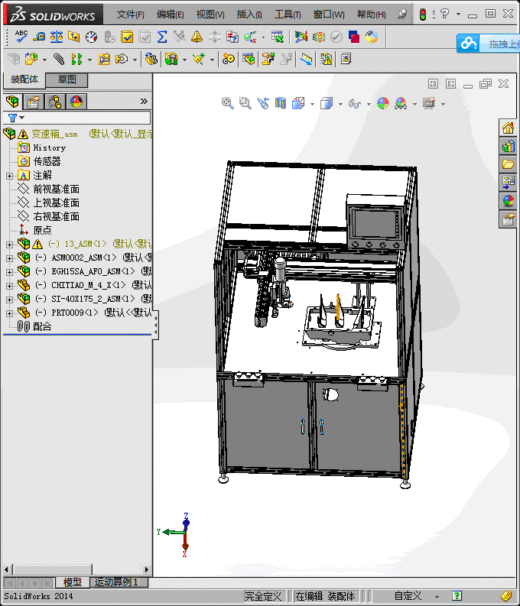Open the filter dropdown arrow in tree
The height and width of the screenshot is (606, 520).
click(22, 117)
